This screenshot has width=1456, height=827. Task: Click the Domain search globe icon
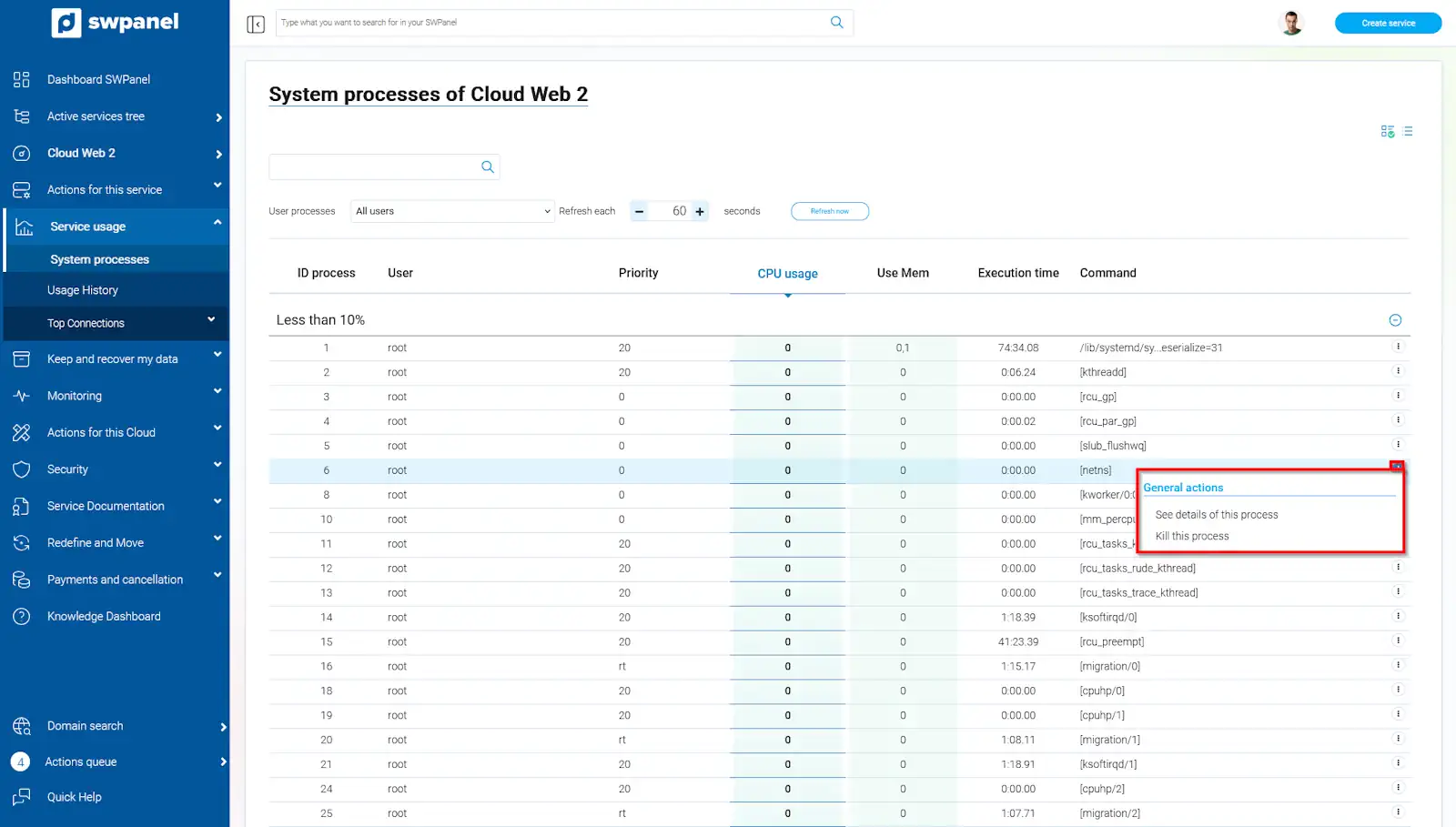(22, 726)
